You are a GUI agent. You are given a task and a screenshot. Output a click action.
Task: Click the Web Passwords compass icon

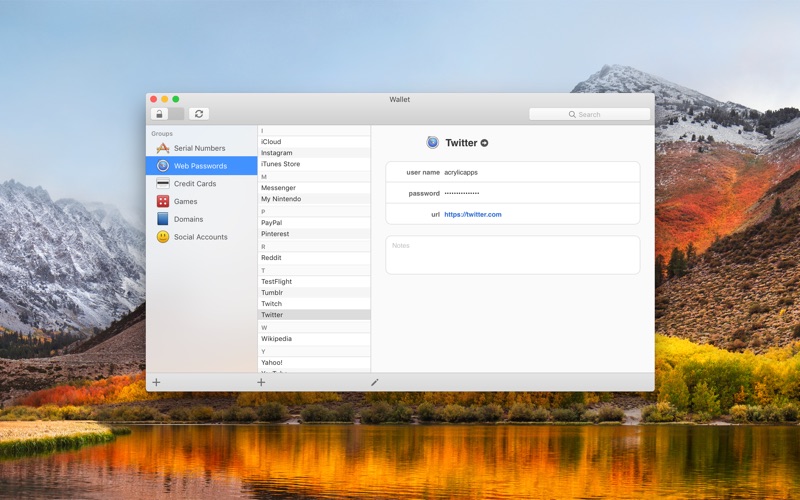163,166
